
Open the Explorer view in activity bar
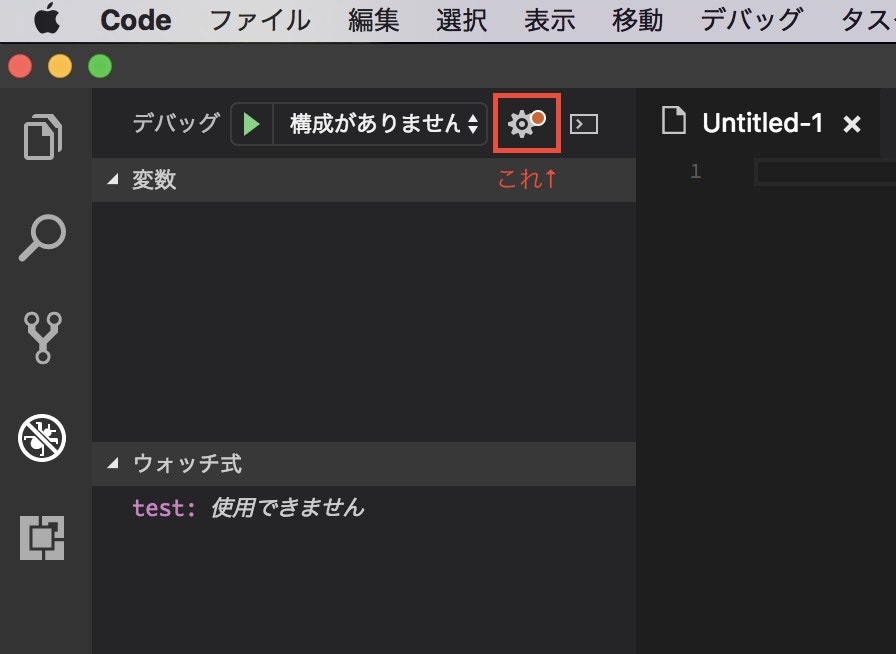43,137
